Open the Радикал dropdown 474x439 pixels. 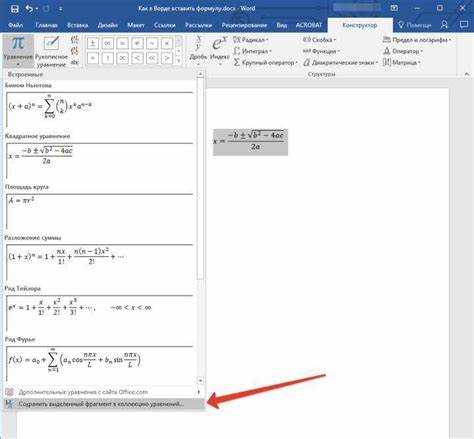(251, 40)
